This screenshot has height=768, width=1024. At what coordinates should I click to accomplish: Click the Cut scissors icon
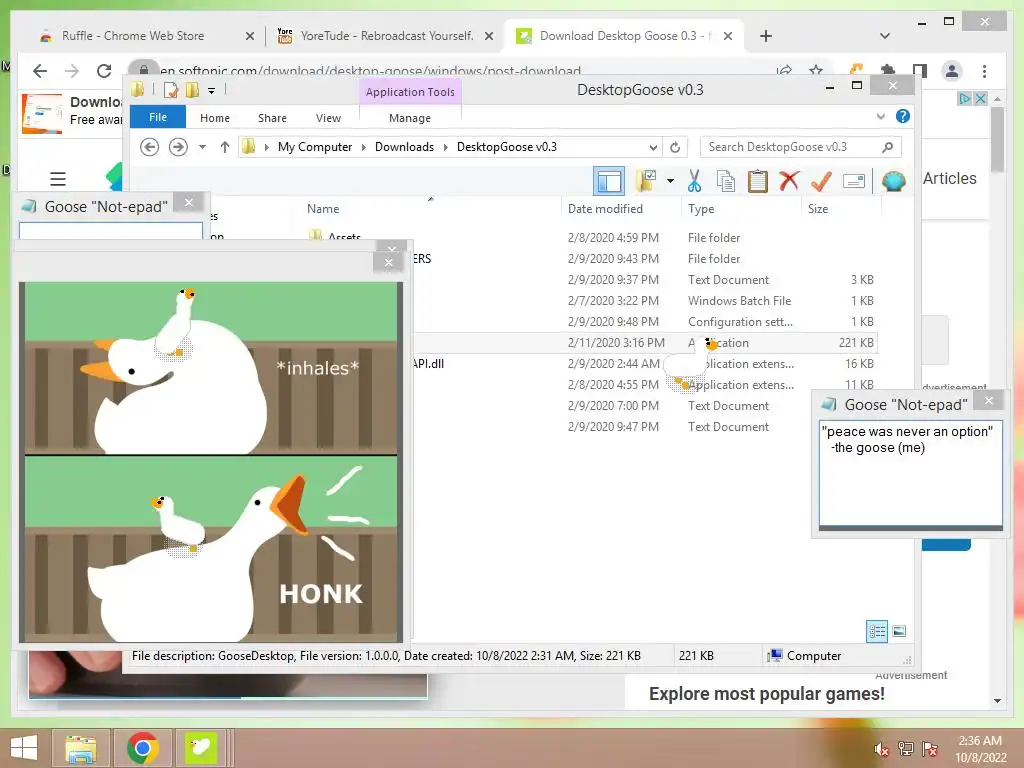tap(694, 181)
